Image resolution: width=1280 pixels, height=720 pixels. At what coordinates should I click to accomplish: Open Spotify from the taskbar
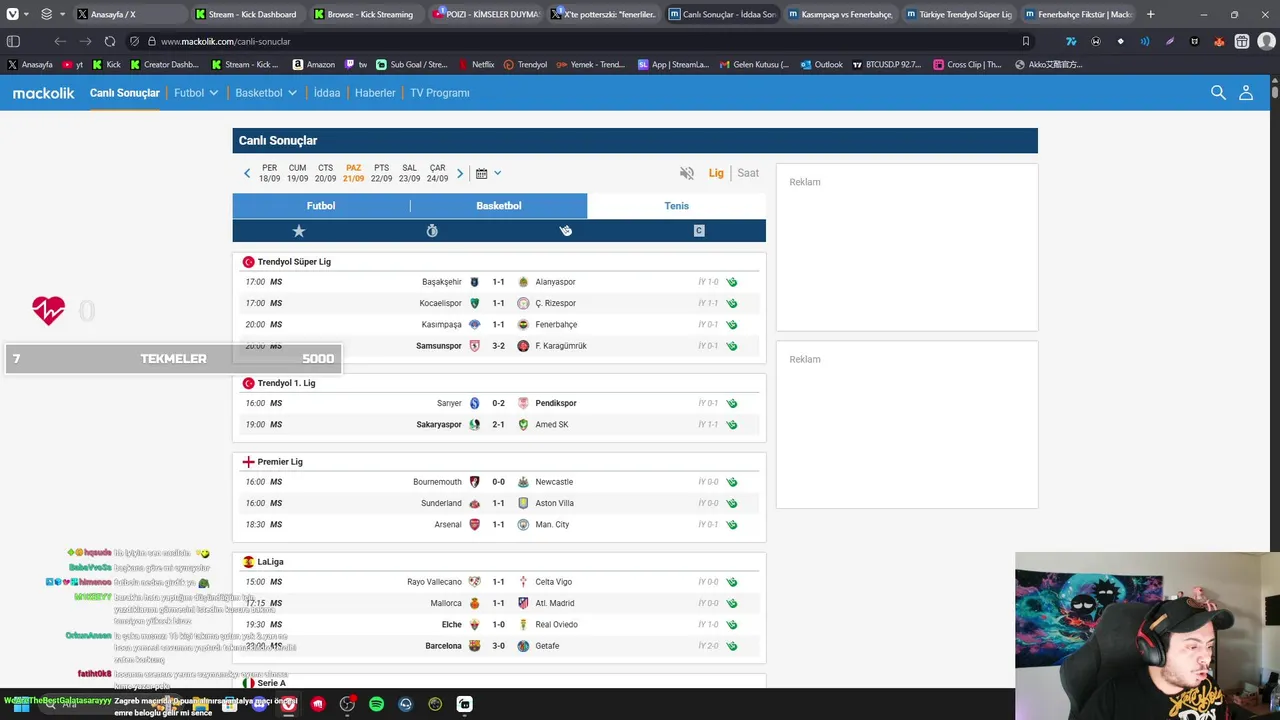[x=376, y=704]
